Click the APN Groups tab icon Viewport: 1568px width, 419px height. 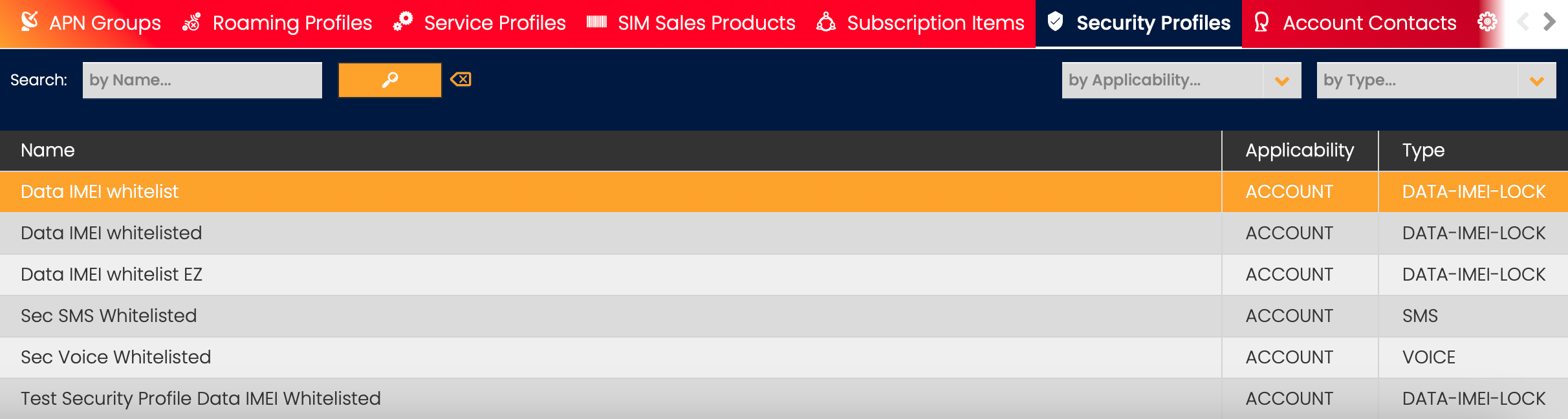coord(29,22)
